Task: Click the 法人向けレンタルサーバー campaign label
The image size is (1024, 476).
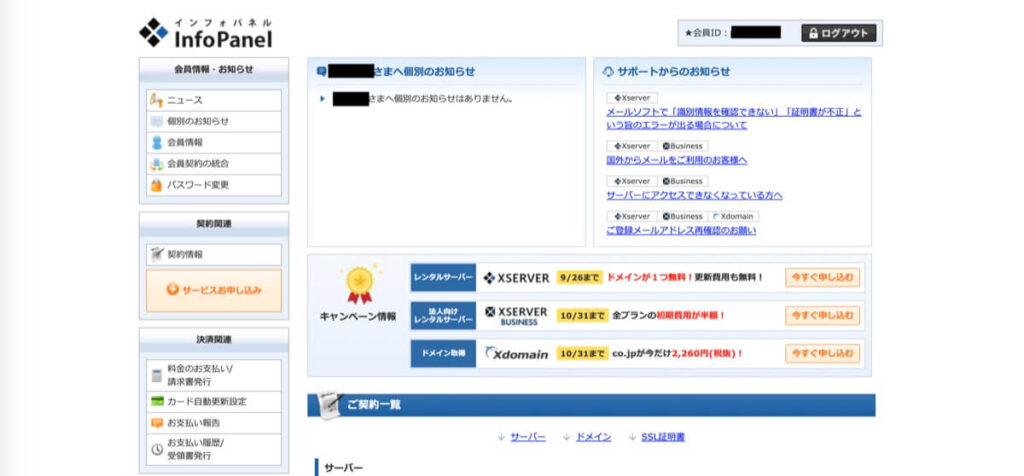Action: click(443, 315)
